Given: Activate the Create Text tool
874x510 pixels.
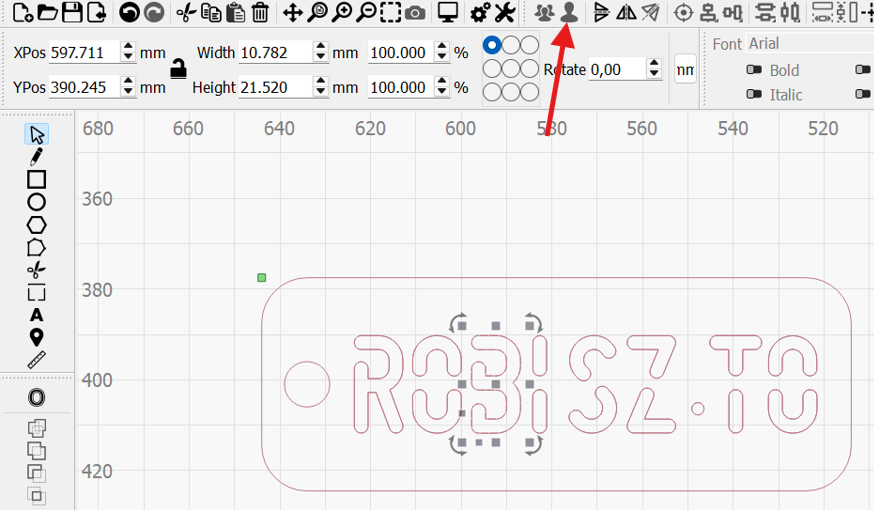Looking at the screenshot, I should click(x=36, y=315).
